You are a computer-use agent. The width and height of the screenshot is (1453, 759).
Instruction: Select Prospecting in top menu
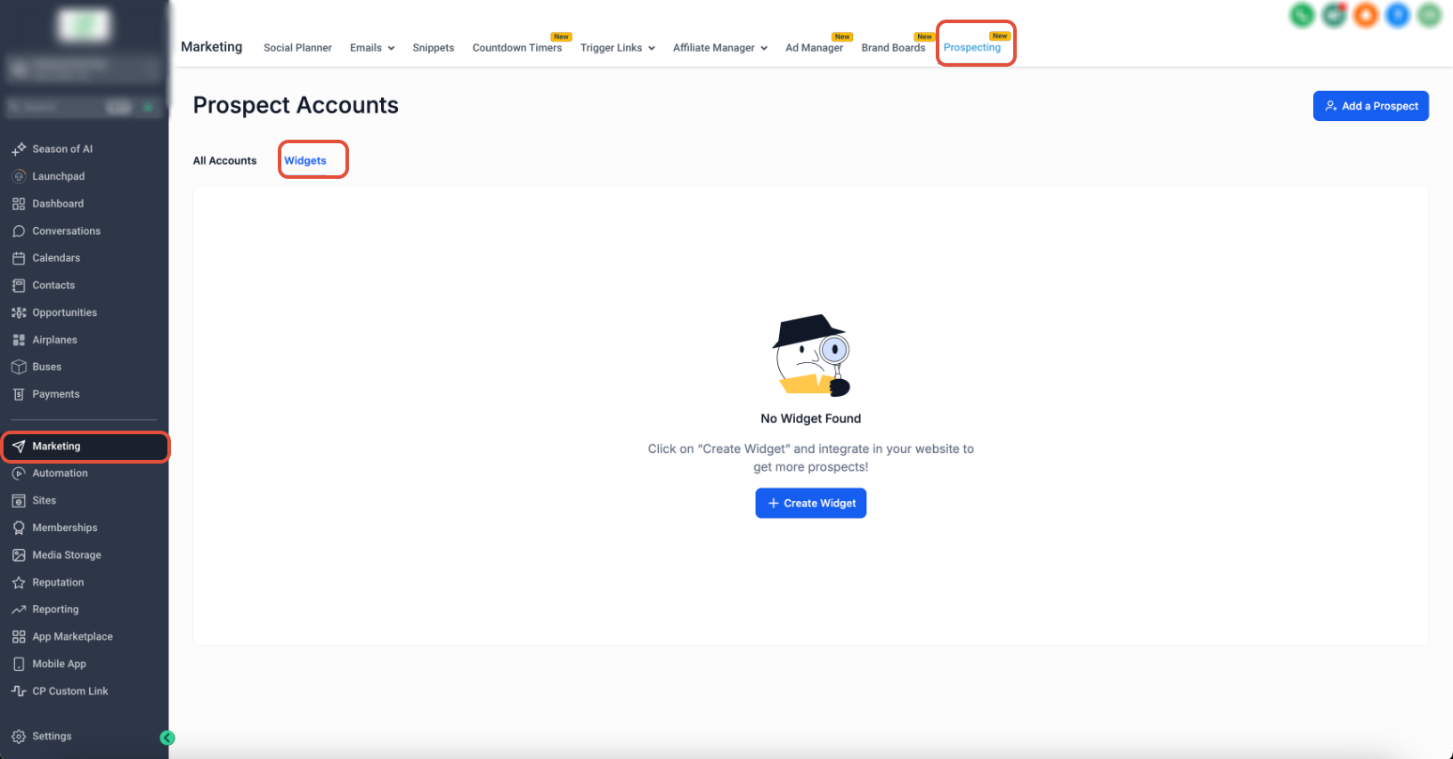coord(972,48)
